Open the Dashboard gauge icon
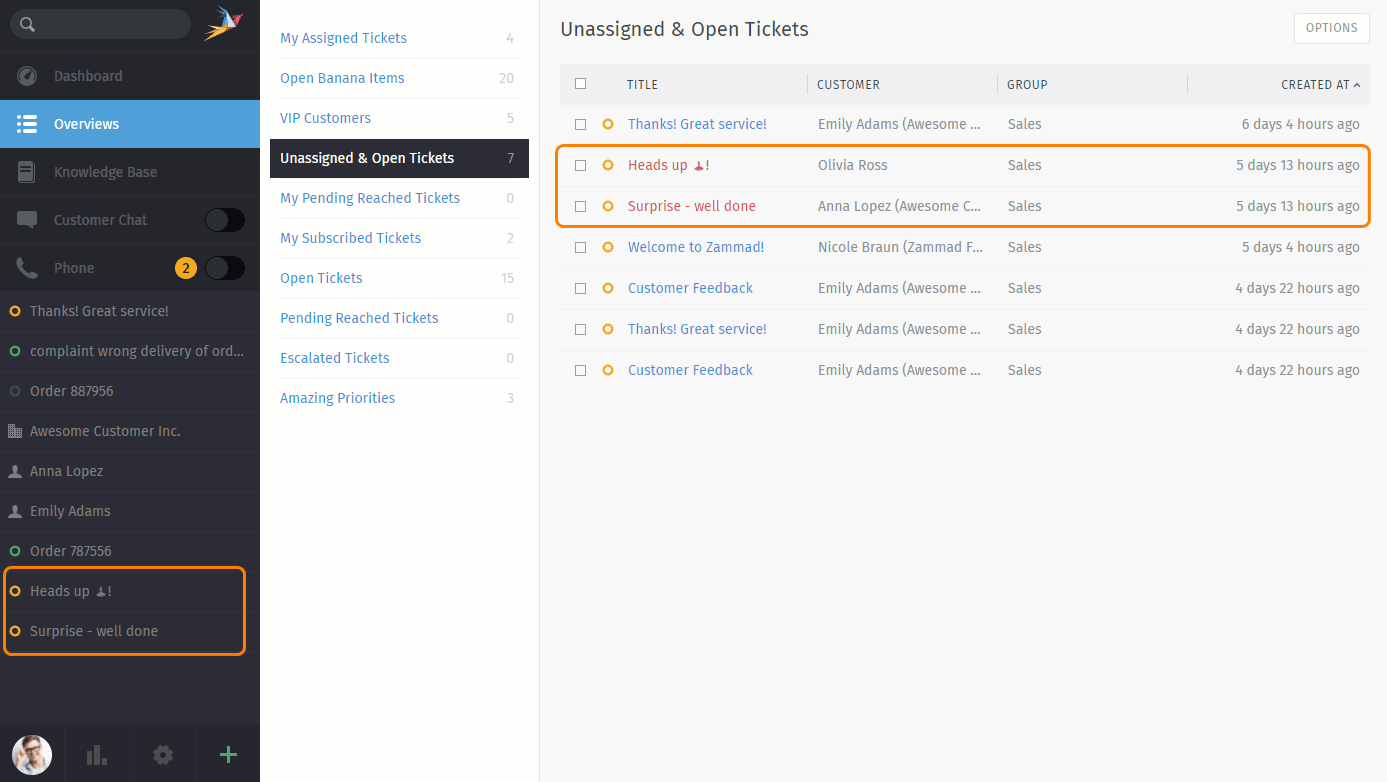Viewport: 1387px width, 782px height. point(27,76)
